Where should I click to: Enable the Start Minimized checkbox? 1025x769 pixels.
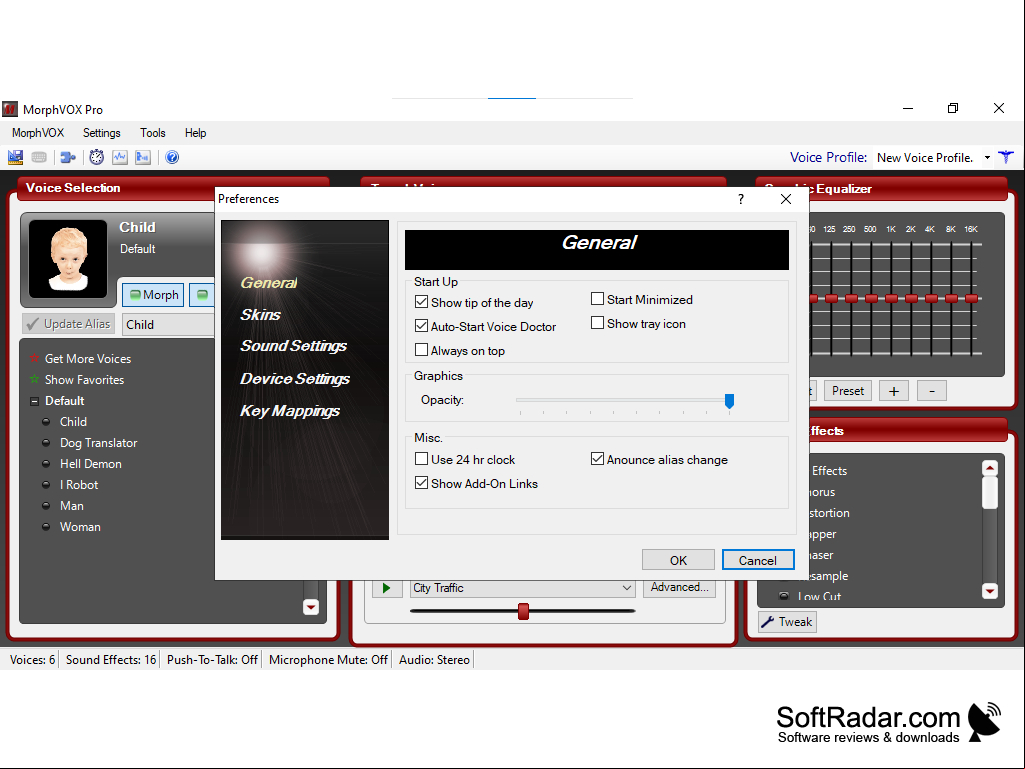[x=597, y=299]
